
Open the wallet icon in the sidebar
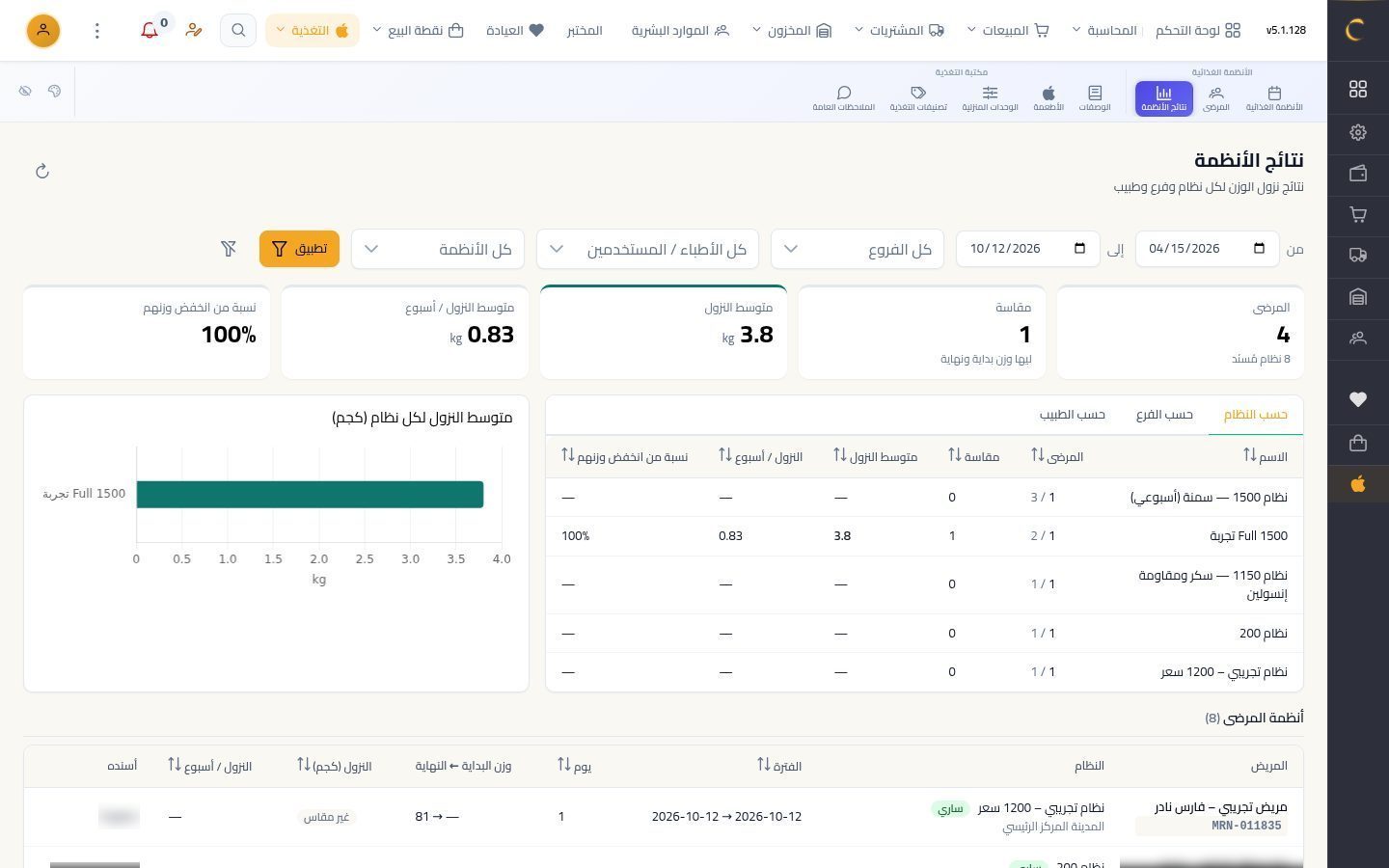(1358, 174)
